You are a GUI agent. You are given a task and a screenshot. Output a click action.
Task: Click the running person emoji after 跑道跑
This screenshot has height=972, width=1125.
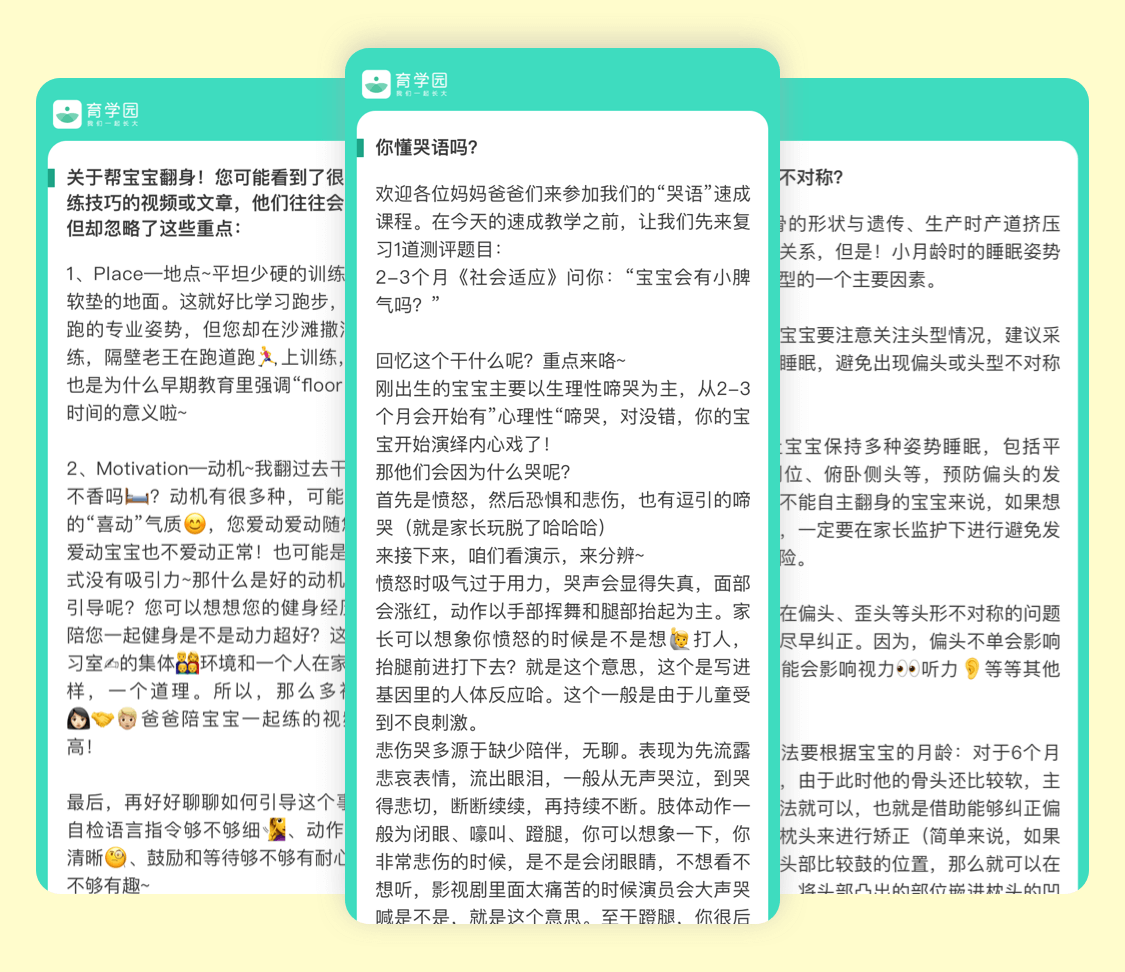click(x=267, y=356)
